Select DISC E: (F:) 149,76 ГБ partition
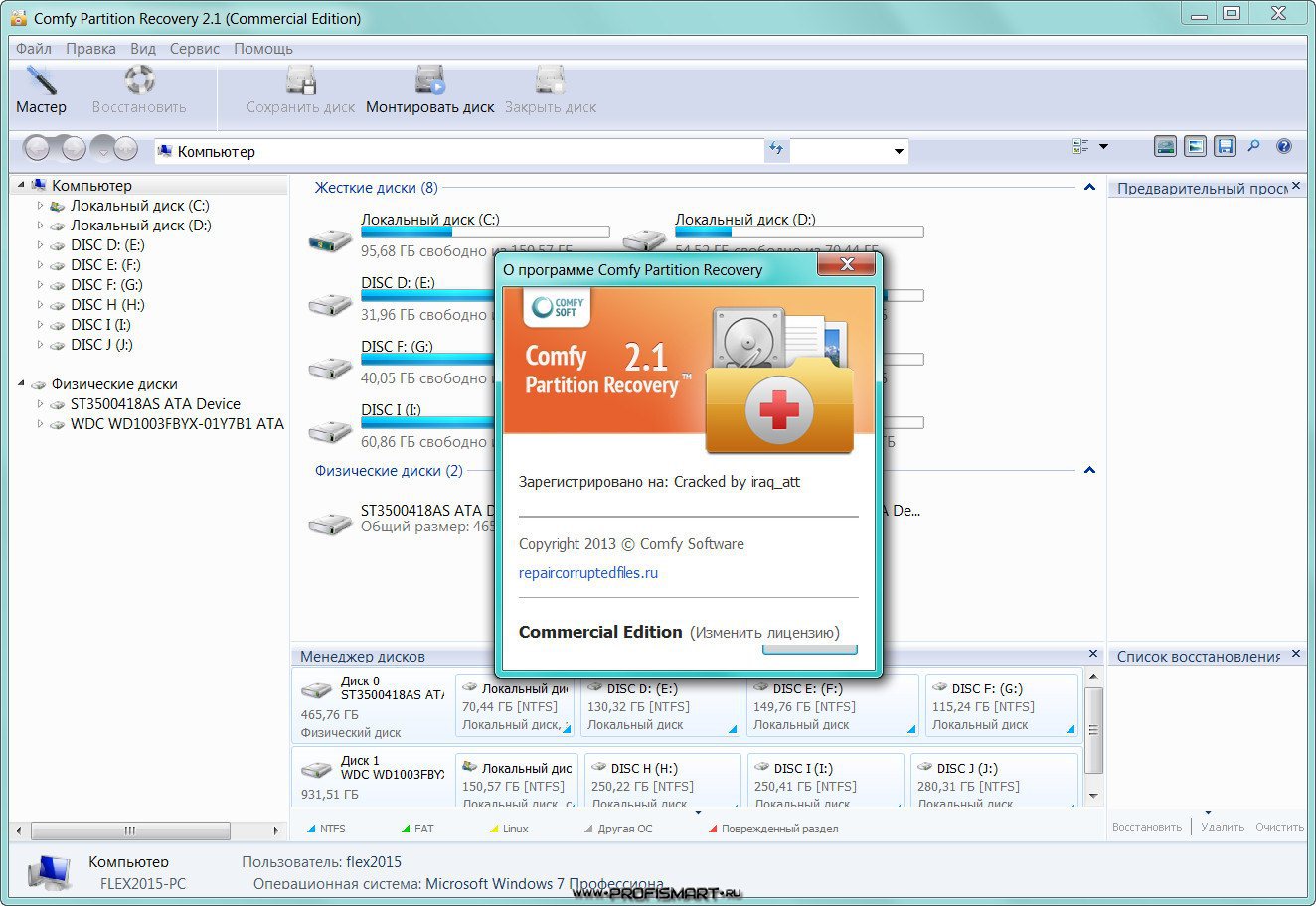Screen dimensions: 1316x906 (833, 706)
